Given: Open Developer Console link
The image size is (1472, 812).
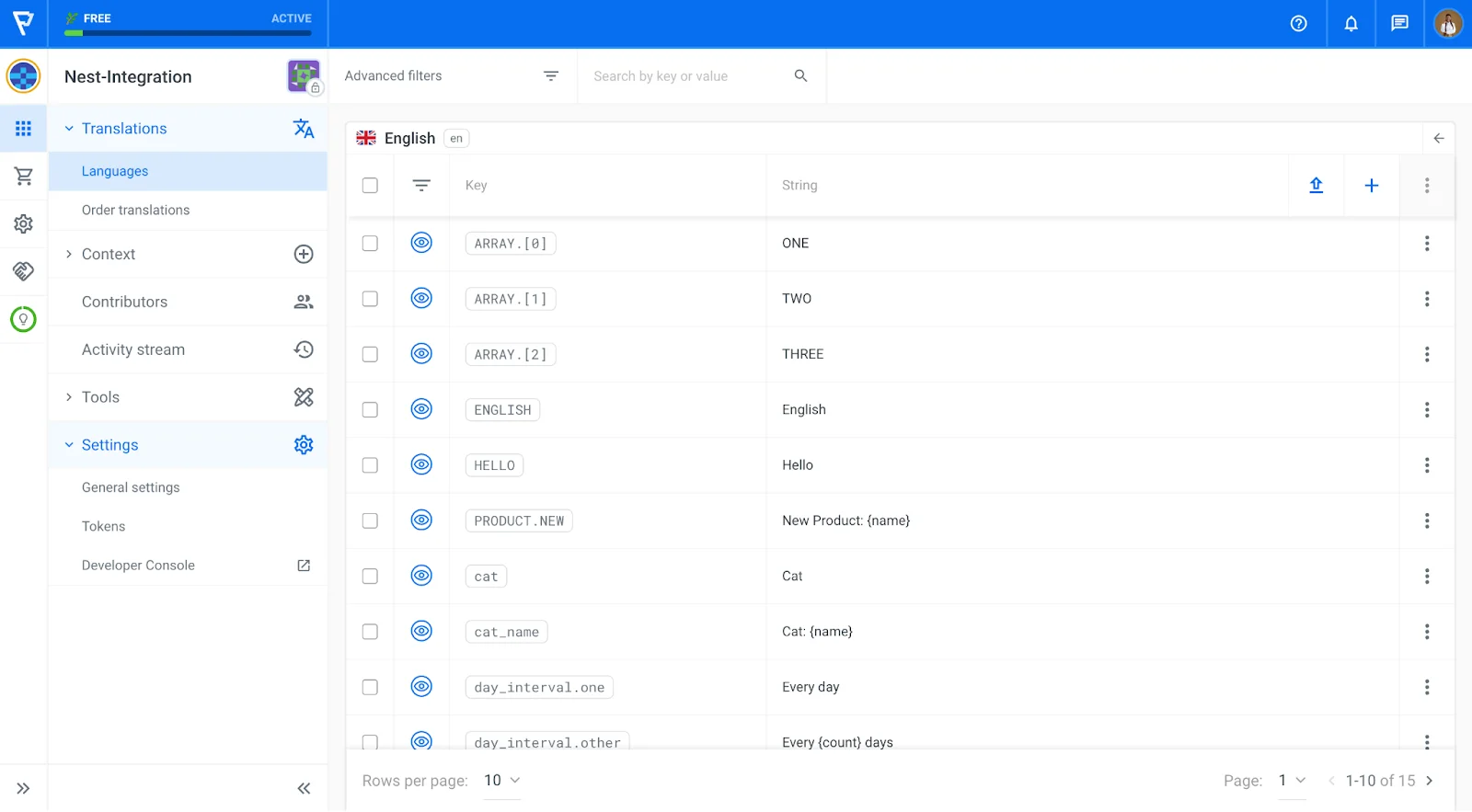Looking at the screenshot, I should [x=138, y=566].
